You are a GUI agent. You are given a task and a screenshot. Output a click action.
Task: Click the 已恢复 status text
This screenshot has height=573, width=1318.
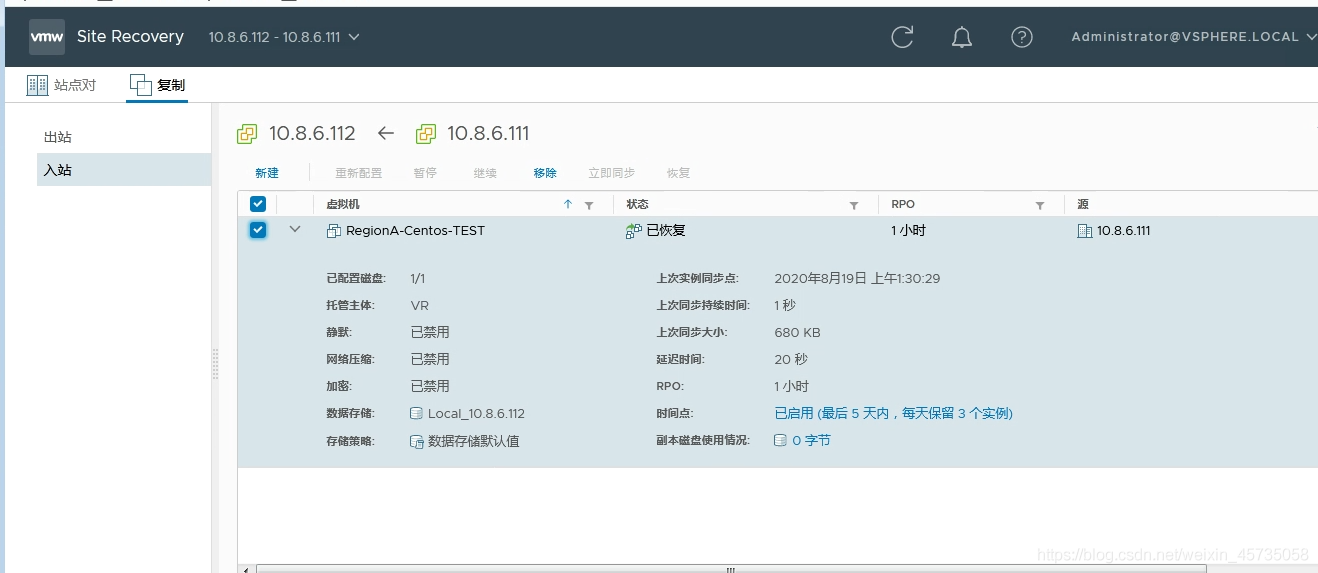666,230
